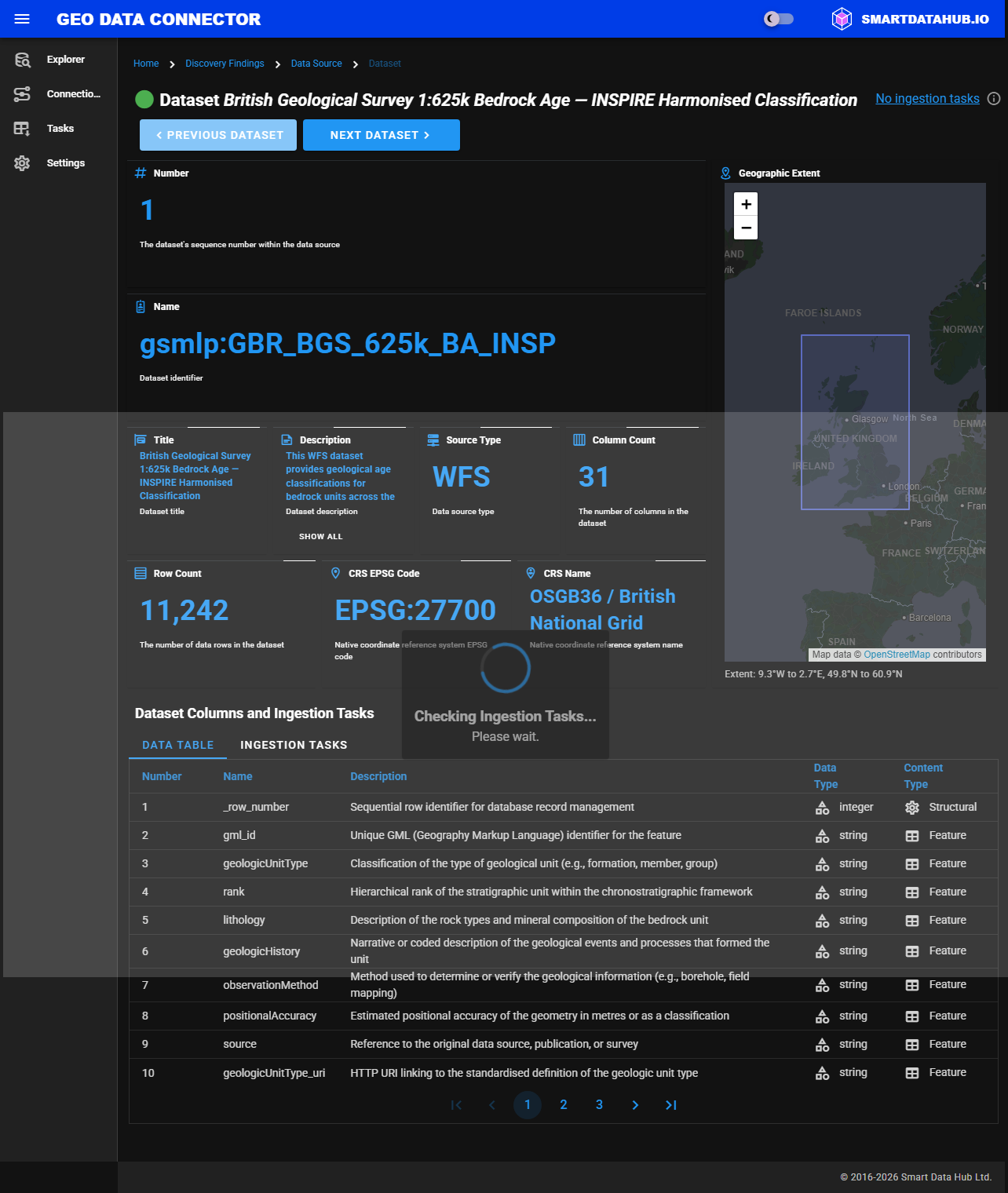Viewport: 1008px width, 1193px height.
Task: Expand description with Show All
Action: coord(321,537)
